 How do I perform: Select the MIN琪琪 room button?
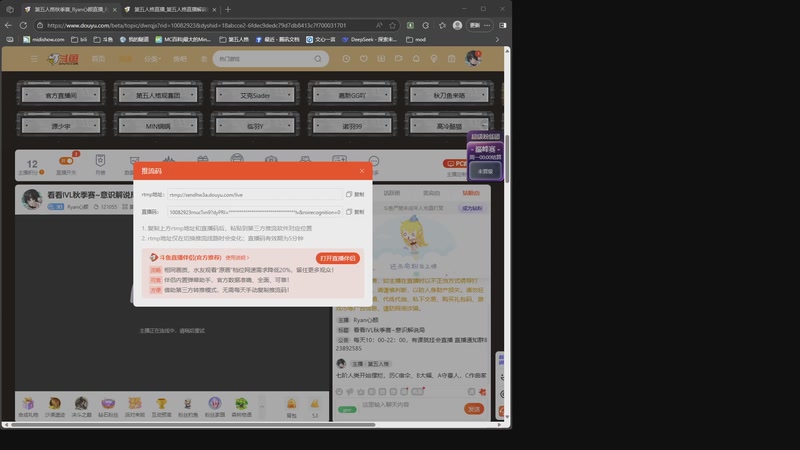tap(158, 126)
